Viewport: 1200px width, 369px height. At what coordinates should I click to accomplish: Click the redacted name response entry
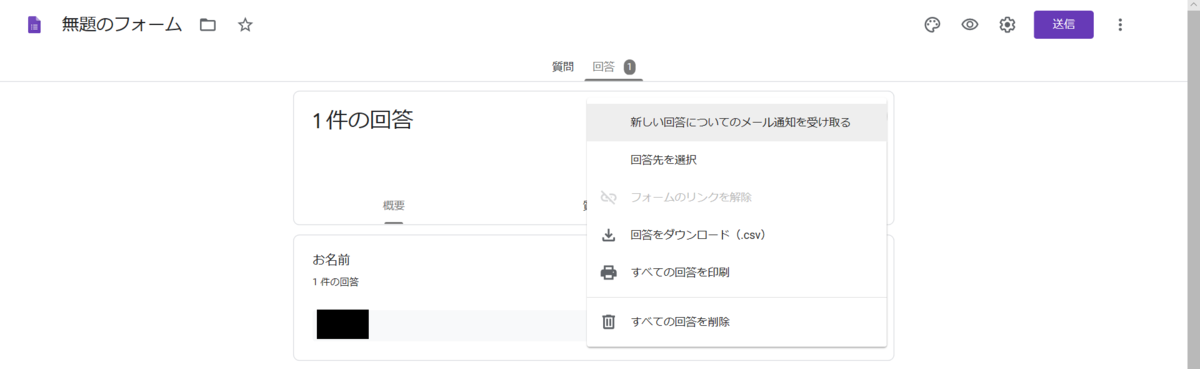(343, 325)
